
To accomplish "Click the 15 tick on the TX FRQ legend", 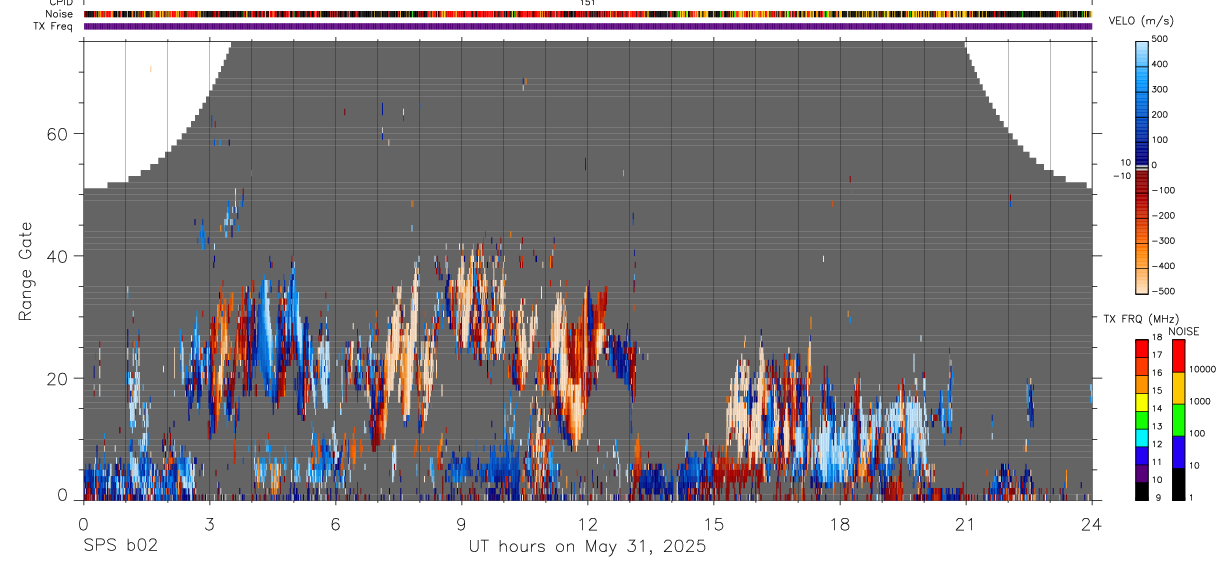I will [1157, 391].
